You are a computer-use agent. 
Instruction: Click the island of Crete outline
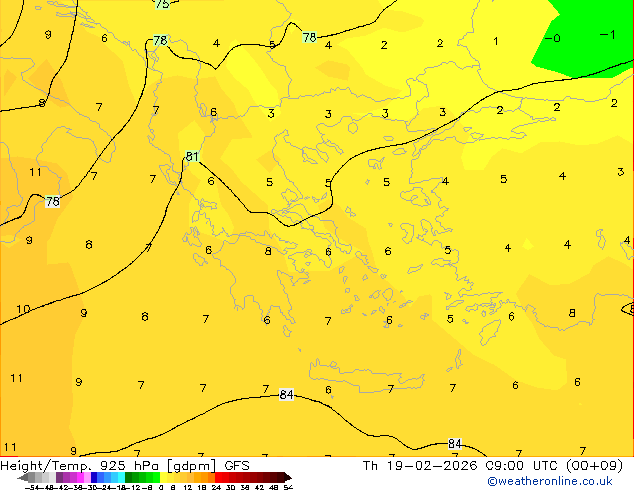click(x=366, y=377)
